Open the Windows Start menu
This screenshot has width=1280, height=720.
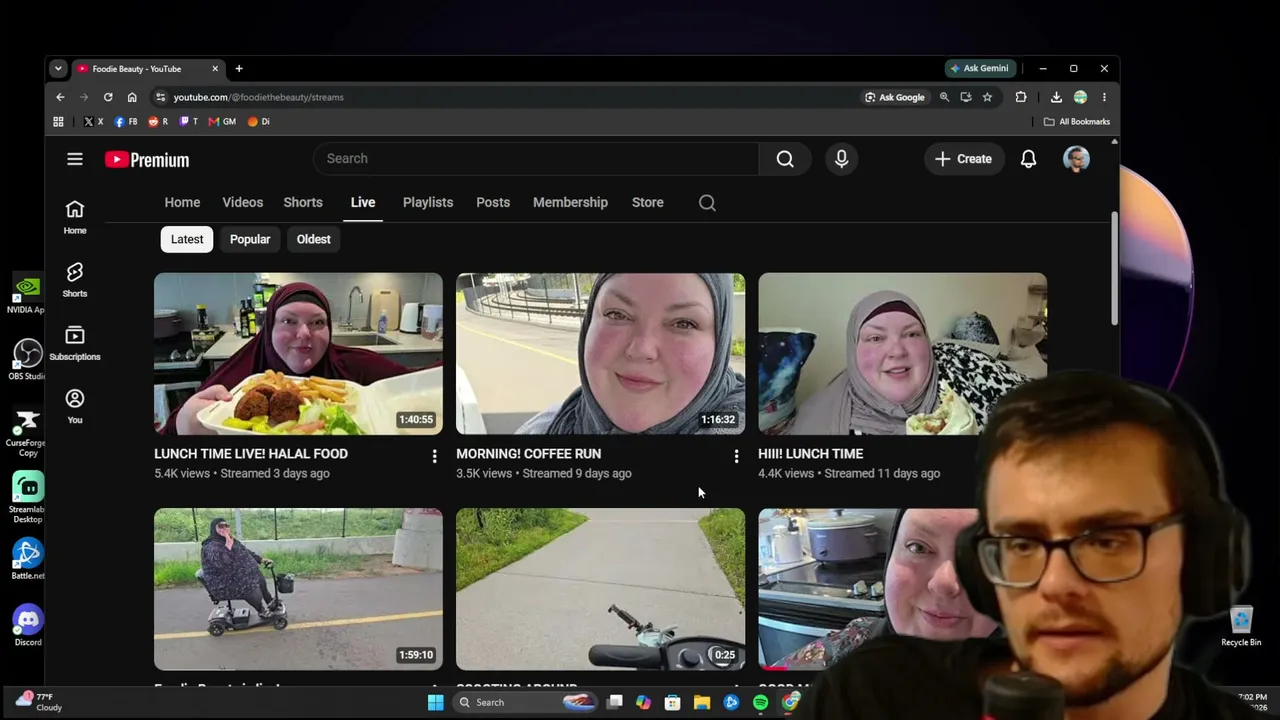click(435, 703)
